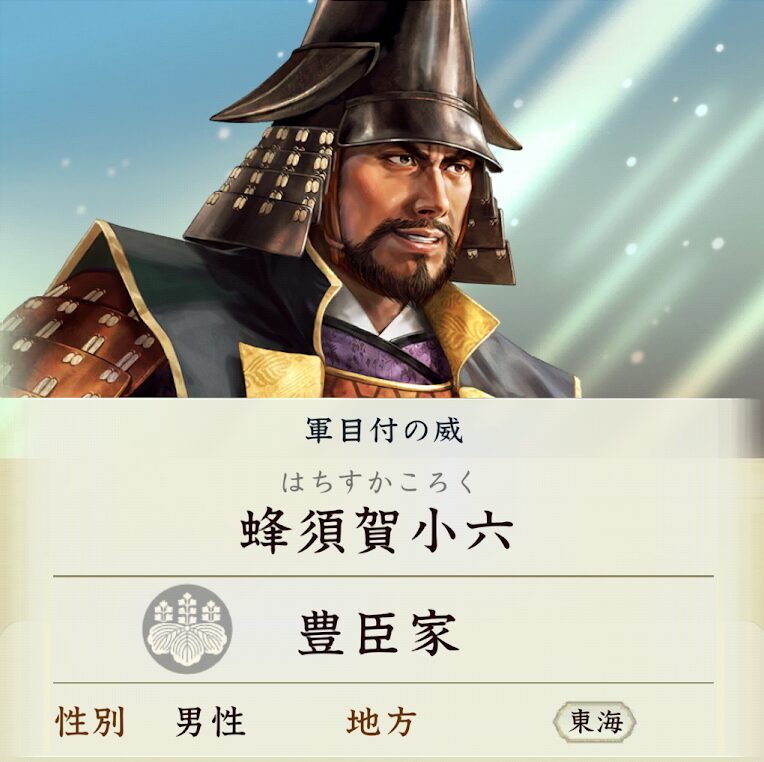Tap the 東海 region badge
The image size is (764, 762).
click(x=594, y=722)
